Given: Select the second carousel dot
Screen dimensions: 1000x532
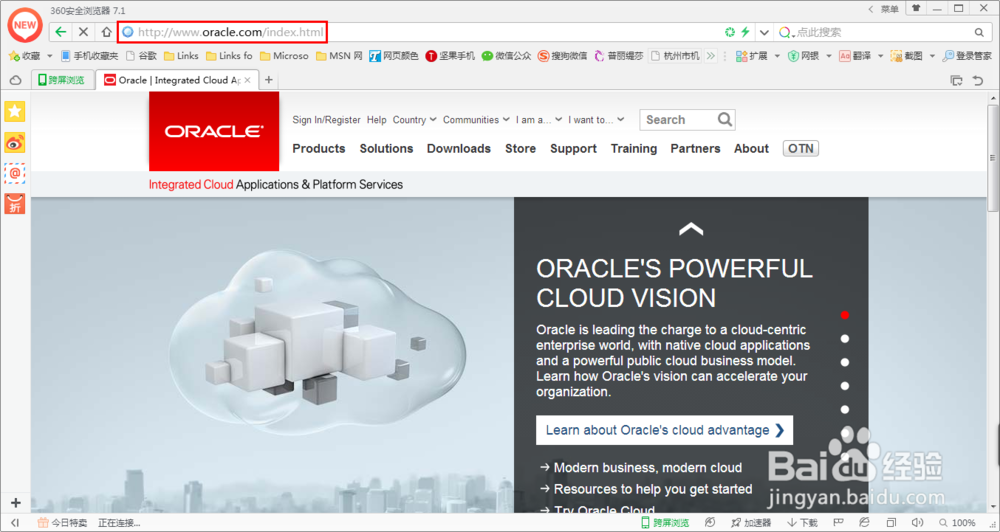Looking at the screenshot, I should click(x=845, y=338).
